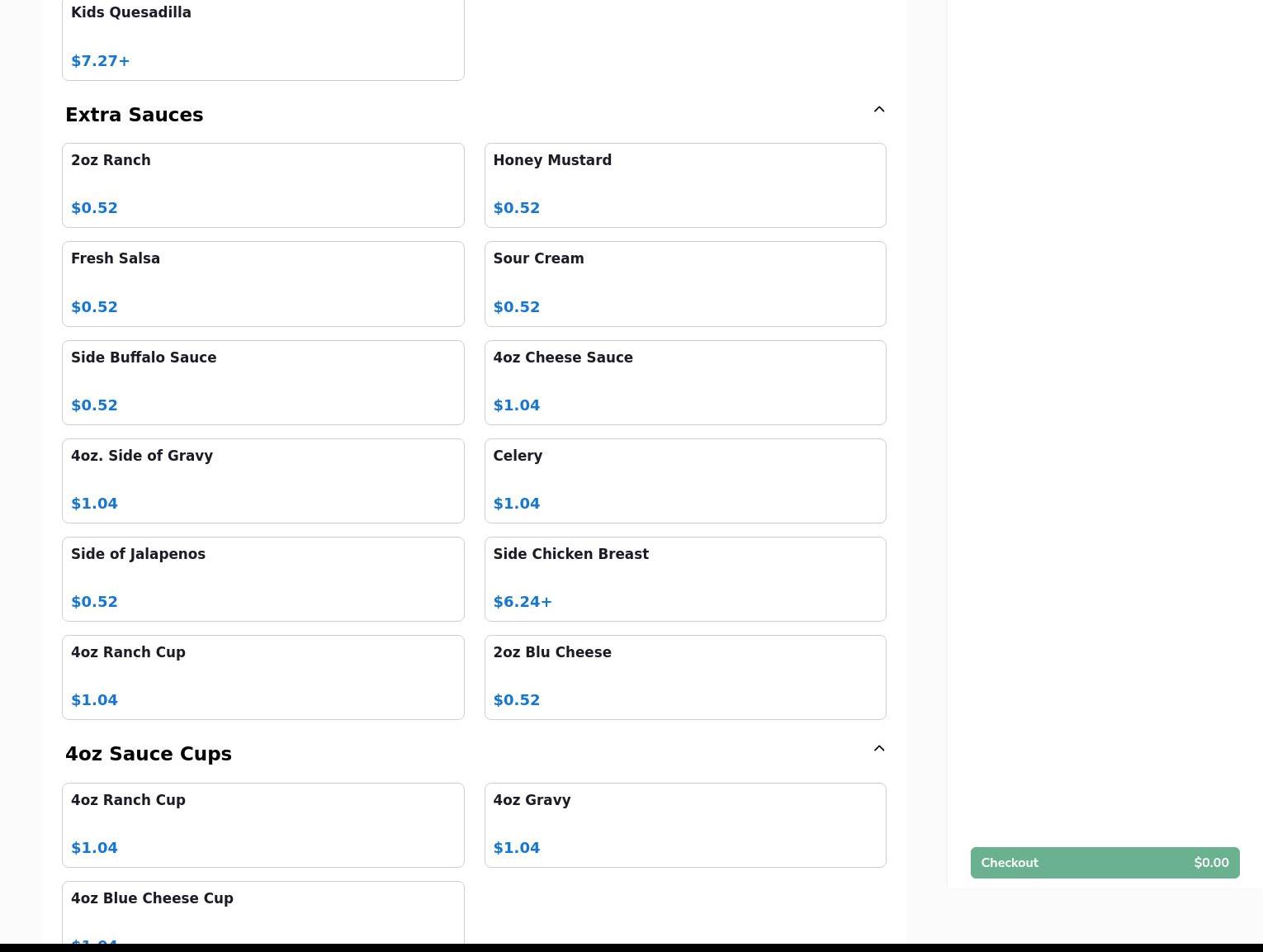The height and width of the screenshot is (952, 1263).
Task: Click the Checkout button
Action: click(1104, 863)
